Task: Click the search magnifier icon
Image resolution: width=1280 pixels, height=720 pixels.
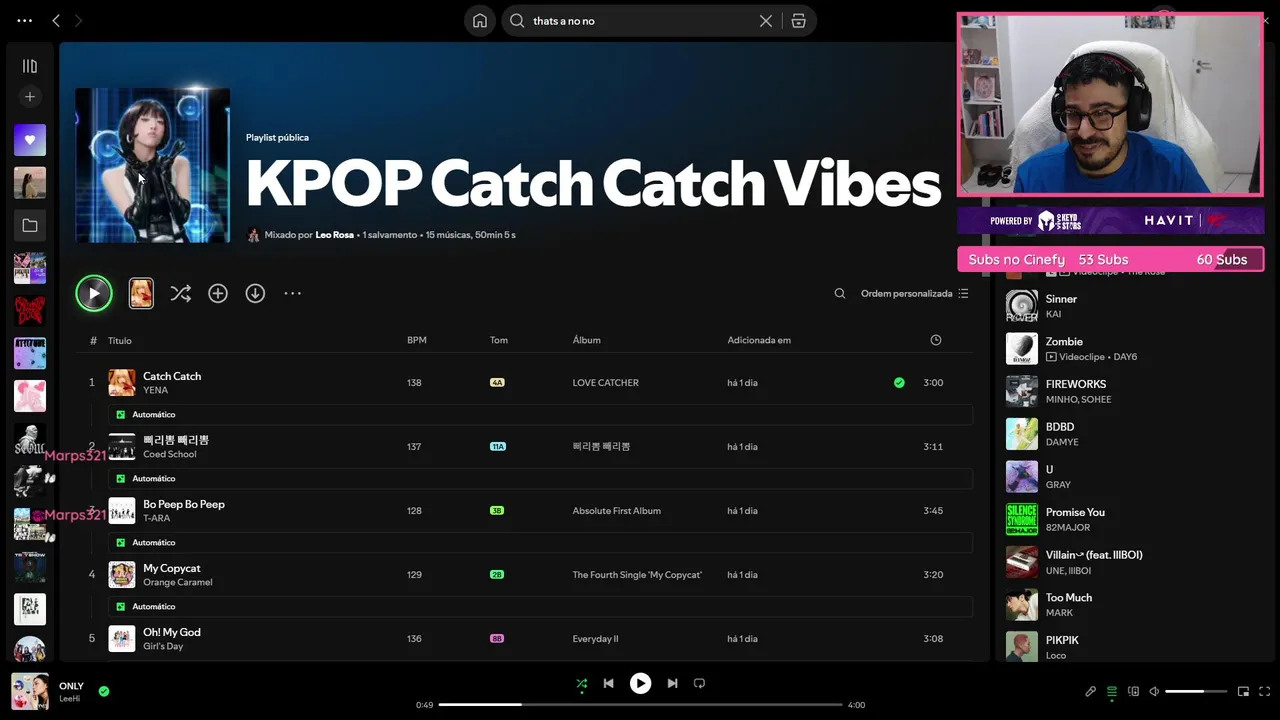Action: (517, 20)
